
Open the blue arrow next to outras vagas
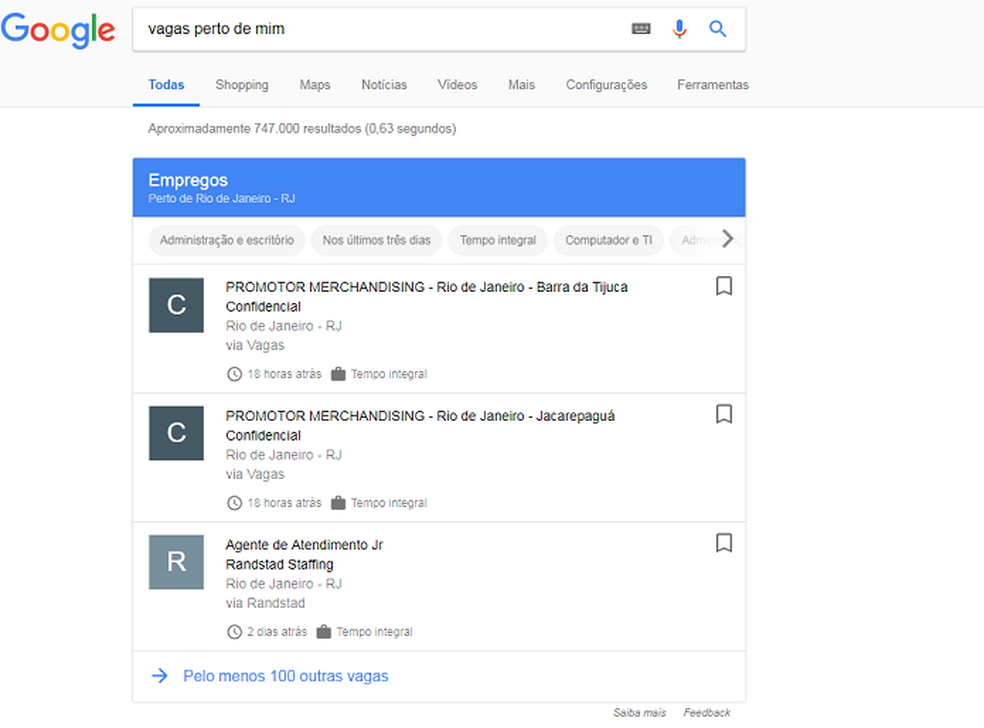(159, 676)
